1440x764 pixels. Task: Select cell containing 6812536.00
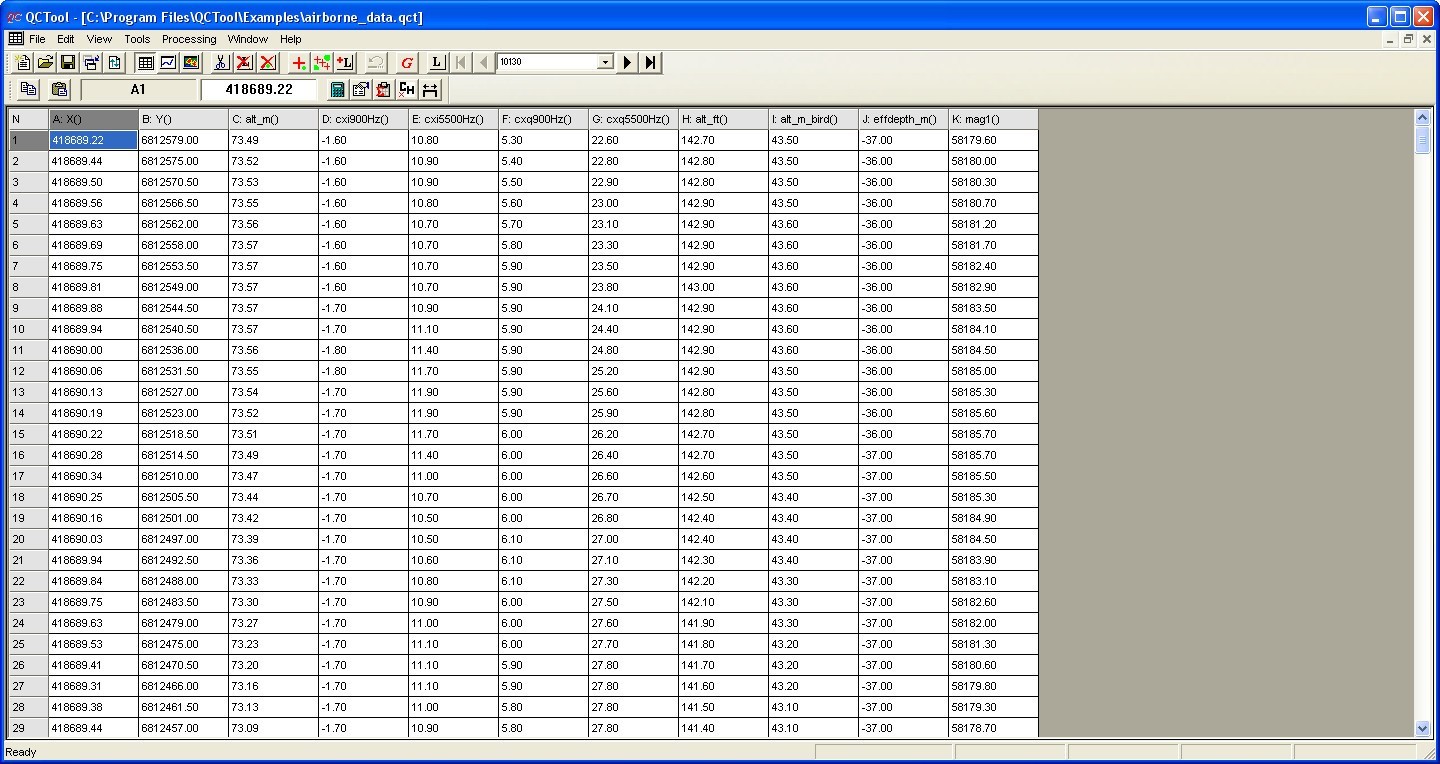183,350
